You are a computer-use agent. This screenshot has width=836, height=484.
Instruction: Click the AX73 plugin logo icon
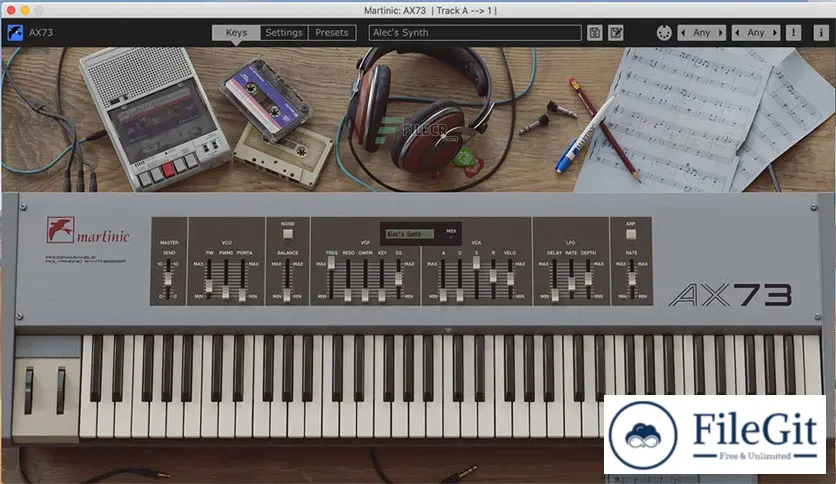point(15,33)
